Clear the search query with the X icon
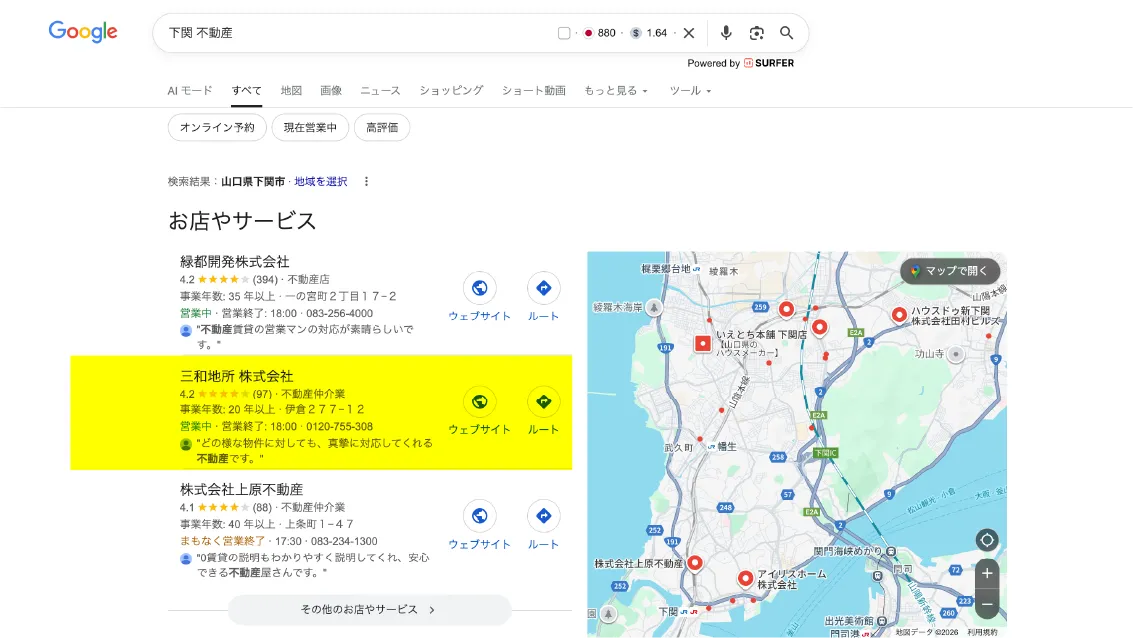 click(x=689, y=32)
